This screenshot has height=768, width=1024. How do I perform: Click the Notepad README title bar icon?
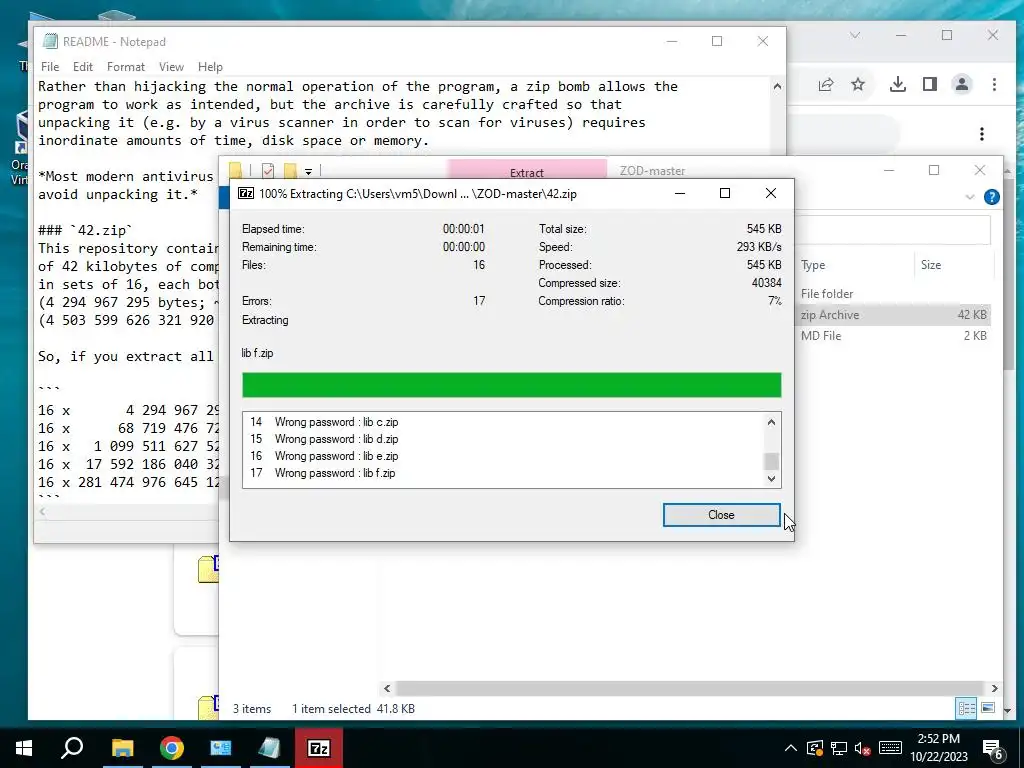[x=50, y=41]
